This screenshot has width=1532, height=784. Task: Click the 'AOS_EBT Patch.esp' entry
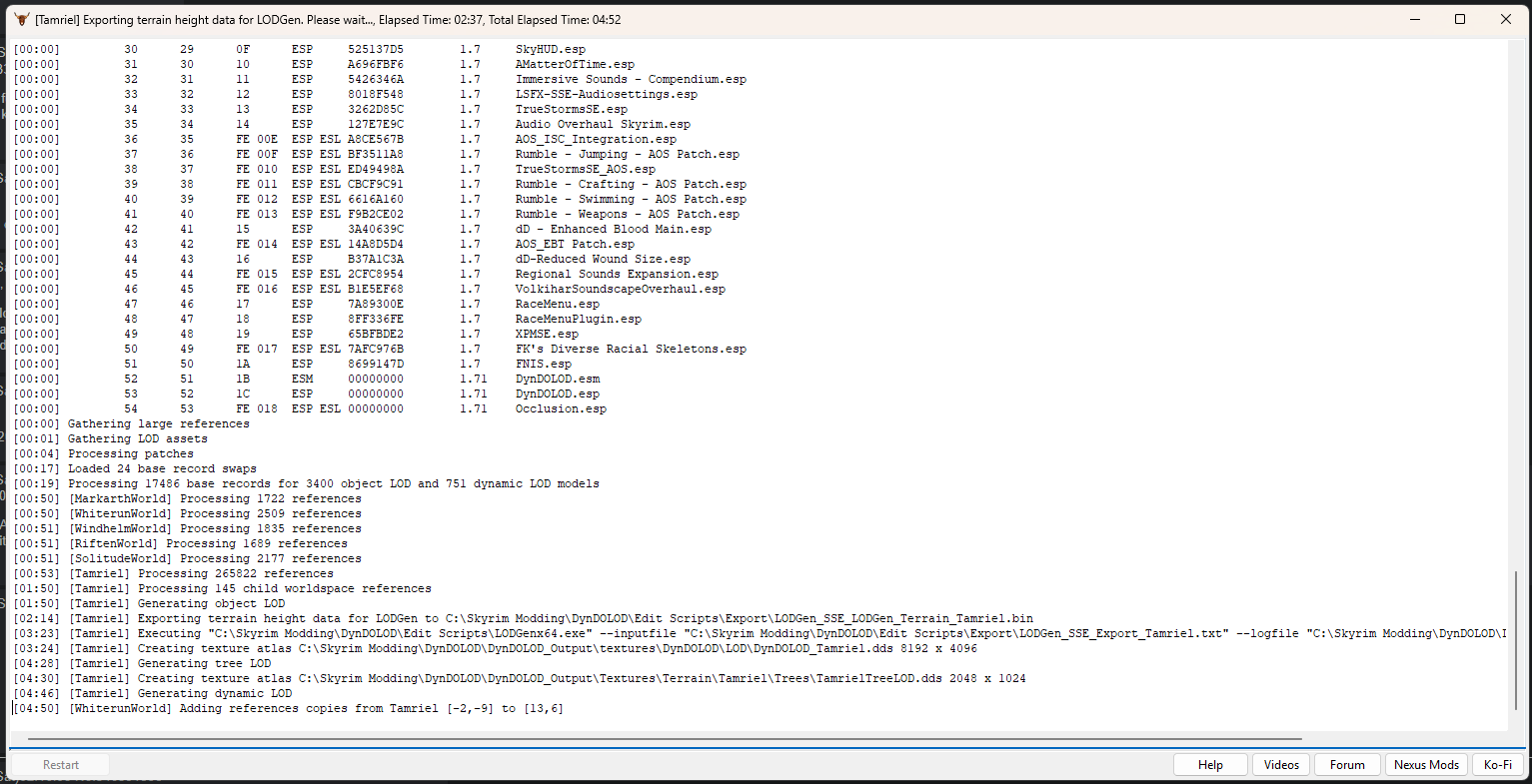coord(575,244)
